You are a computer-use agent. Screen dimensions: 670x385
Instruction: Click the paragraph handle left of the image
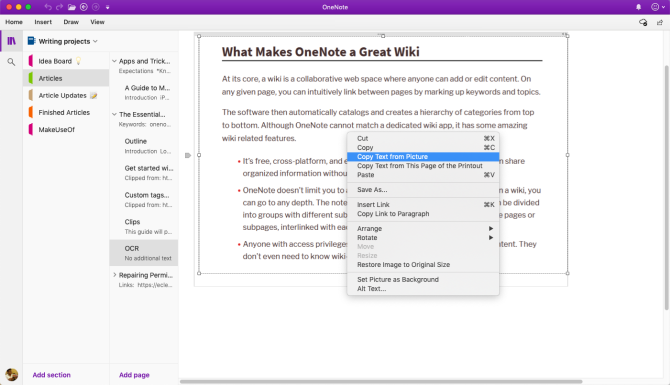coord(188,155)
